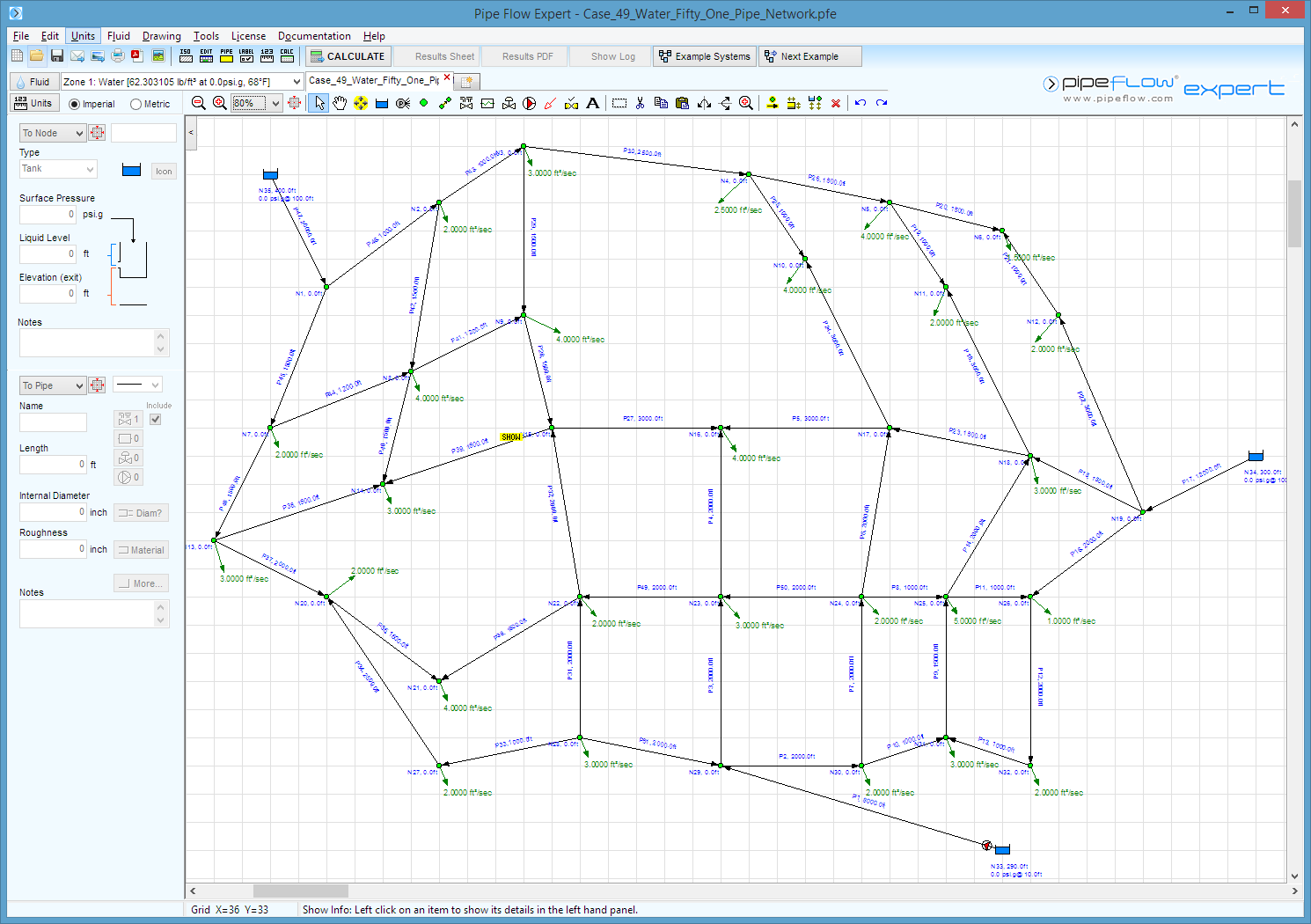
Task: Open the new empty tab icon
Action: click(467, 81)
